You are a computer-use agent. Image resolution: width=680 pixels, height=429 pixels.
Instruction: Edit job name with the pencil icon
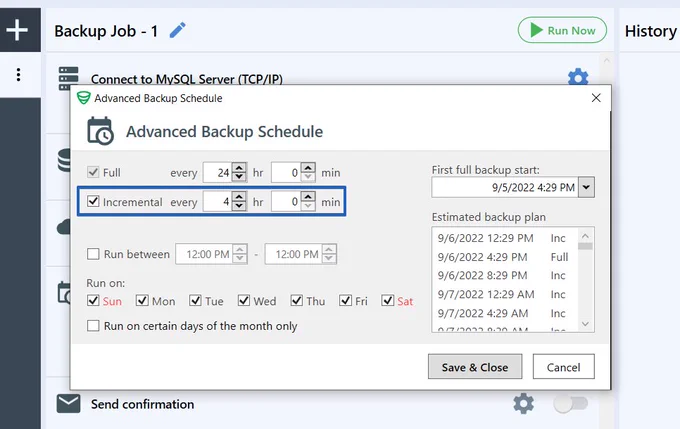click(x=177, y=30)
